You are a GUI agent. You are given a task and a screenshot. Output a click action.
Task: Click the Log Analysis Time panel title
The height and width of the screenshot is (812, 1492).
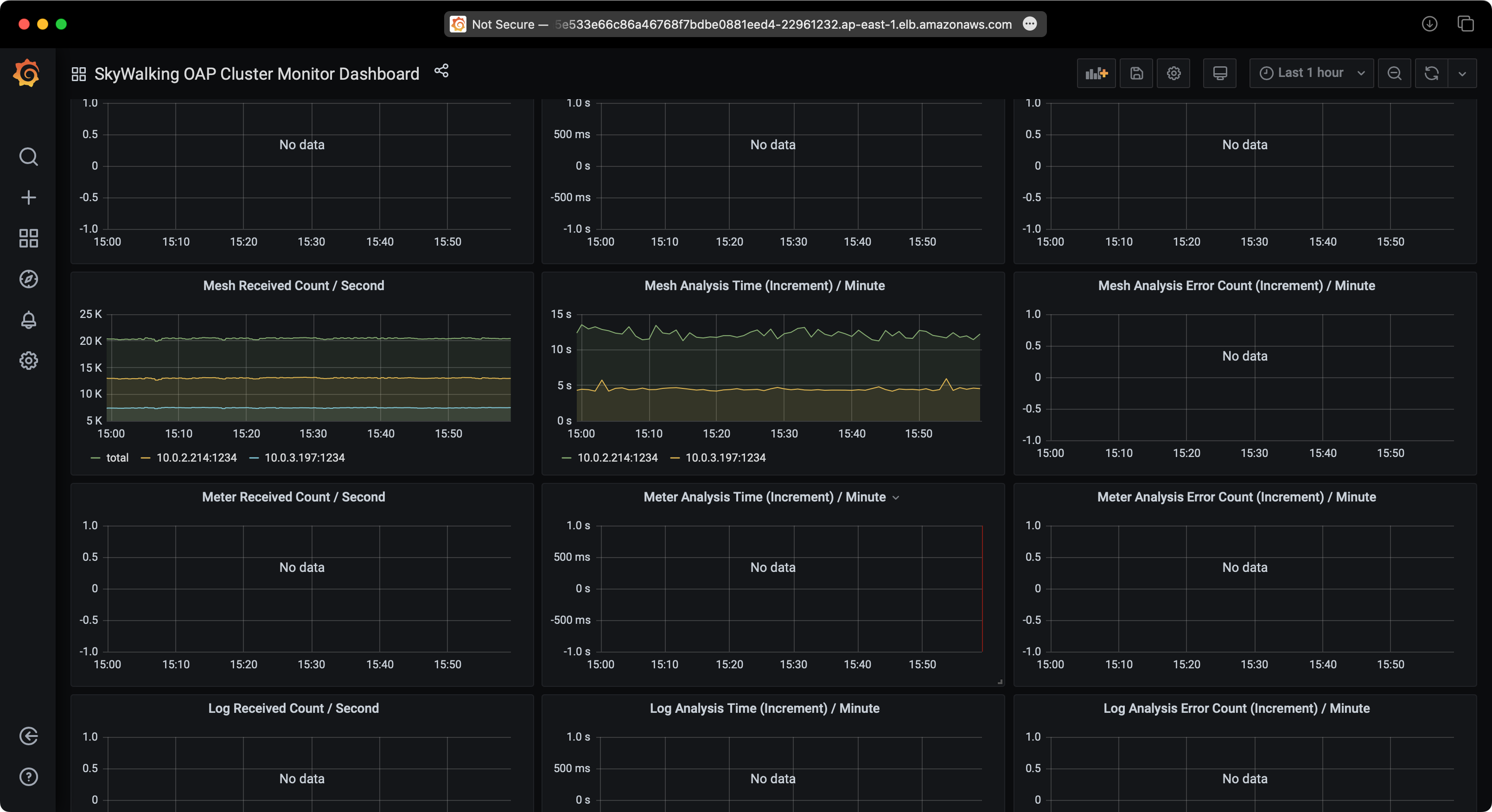(x=764, y=708)
